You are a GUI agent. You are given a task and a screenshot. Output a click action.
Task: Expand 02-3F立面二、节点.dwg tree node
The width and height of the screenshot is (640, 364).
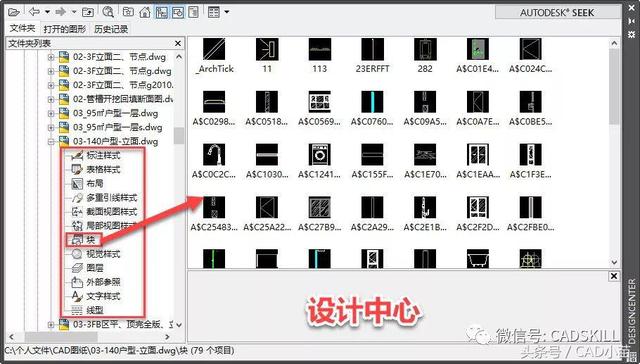(51, 57)
